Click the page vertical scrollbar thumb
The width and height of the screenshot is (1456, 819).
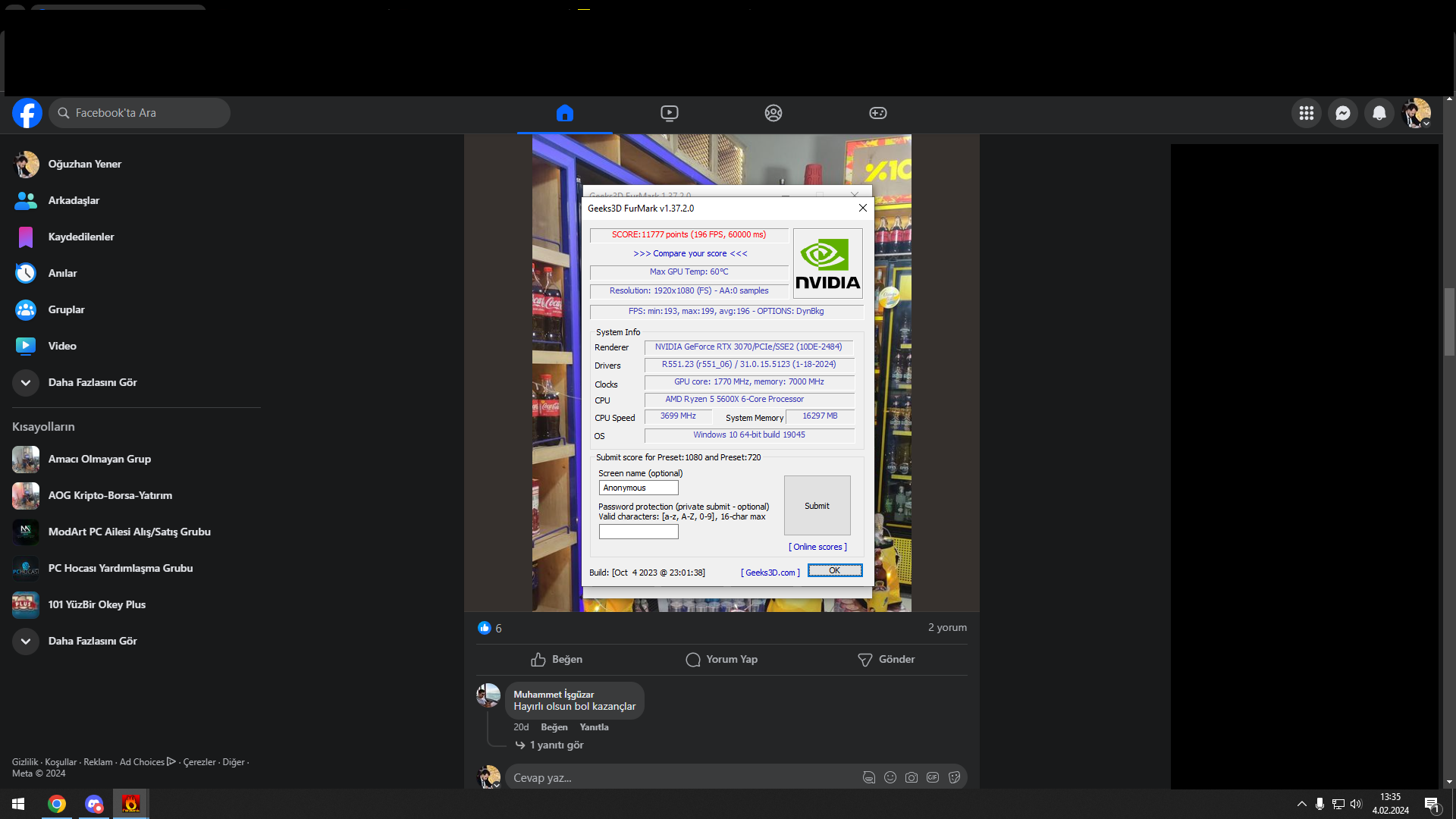(1449, 322)
